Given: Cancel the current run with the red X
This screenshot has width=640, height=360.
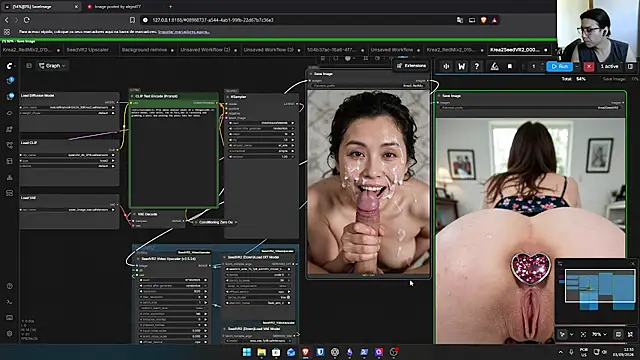Looking at the screenshot, I should click(589, 66).
